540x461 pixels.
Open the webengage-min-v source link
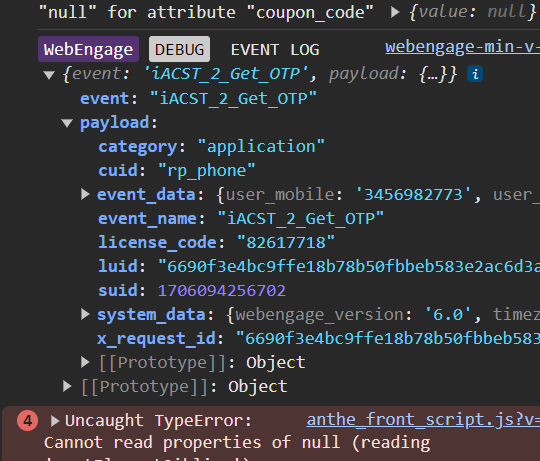(x=463, y=47)
